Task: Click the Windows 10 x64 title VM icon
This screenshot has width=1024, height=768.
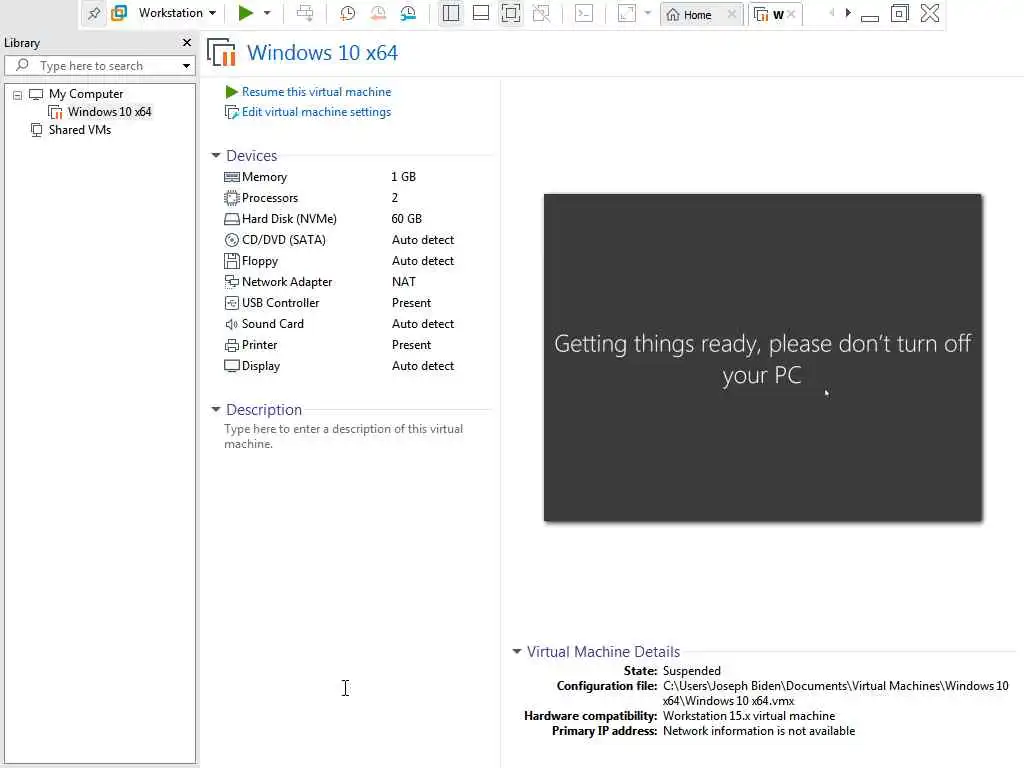Action: 221,53
